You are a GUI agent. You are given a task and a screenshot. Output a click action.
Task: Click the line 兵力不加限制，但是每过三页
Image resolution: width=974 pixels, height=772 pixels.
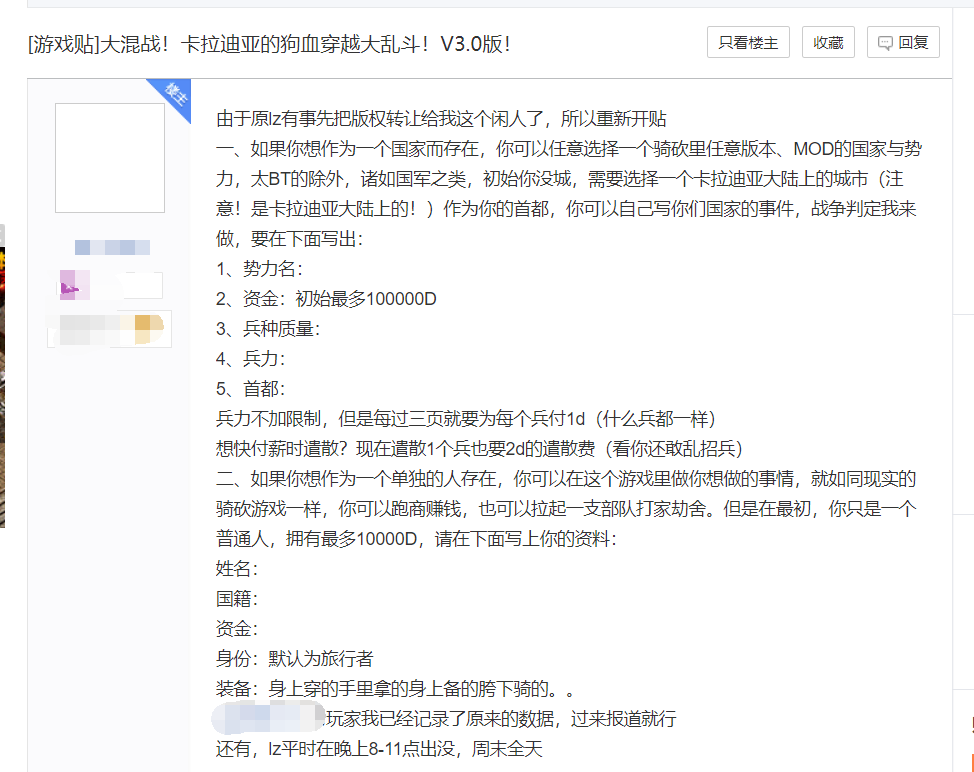(x=466, y=419)
